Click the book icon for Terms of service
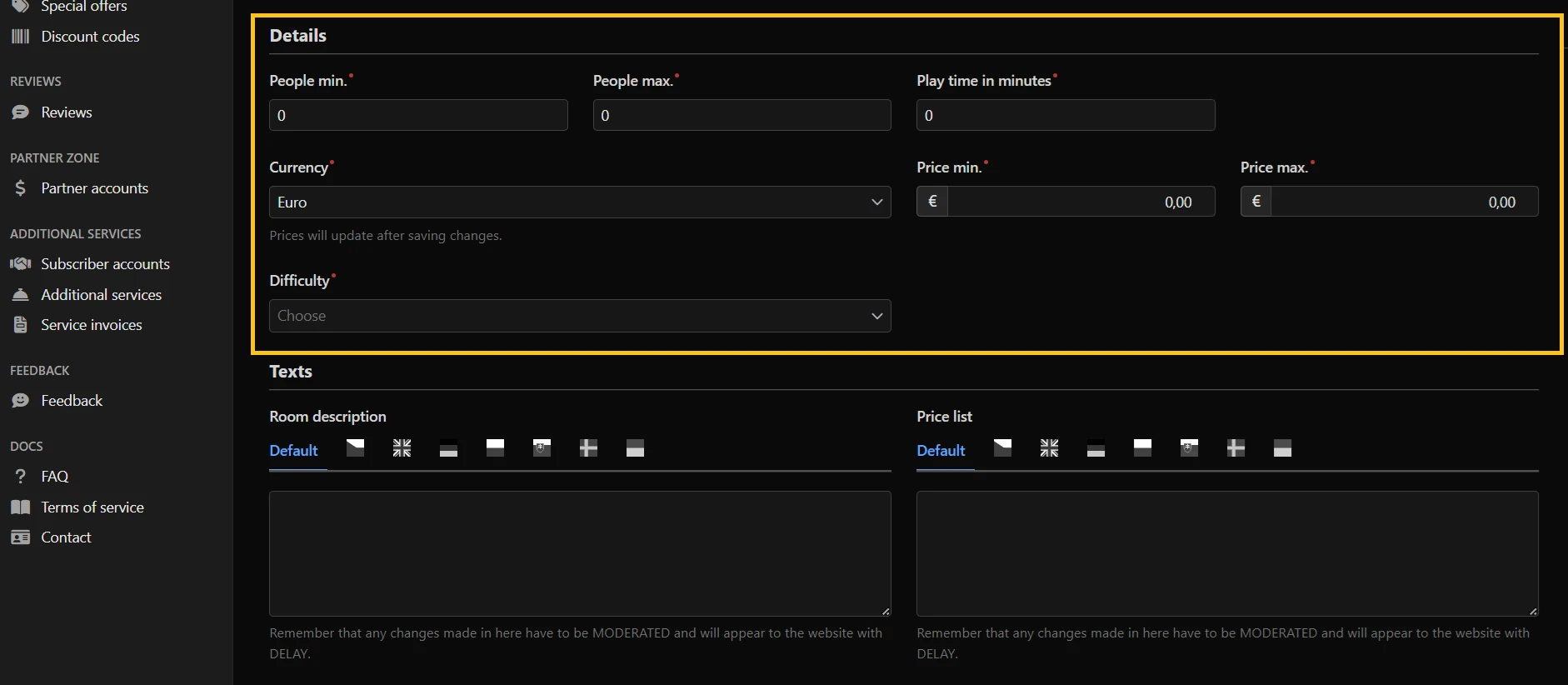 20,507
